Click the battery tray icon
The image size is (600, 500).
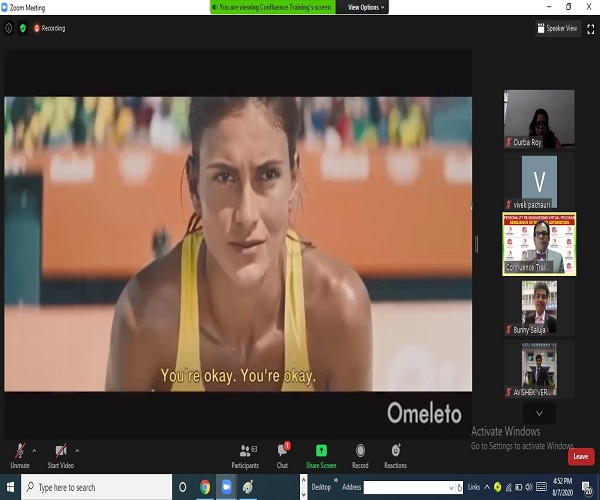(x=518, y=487)
